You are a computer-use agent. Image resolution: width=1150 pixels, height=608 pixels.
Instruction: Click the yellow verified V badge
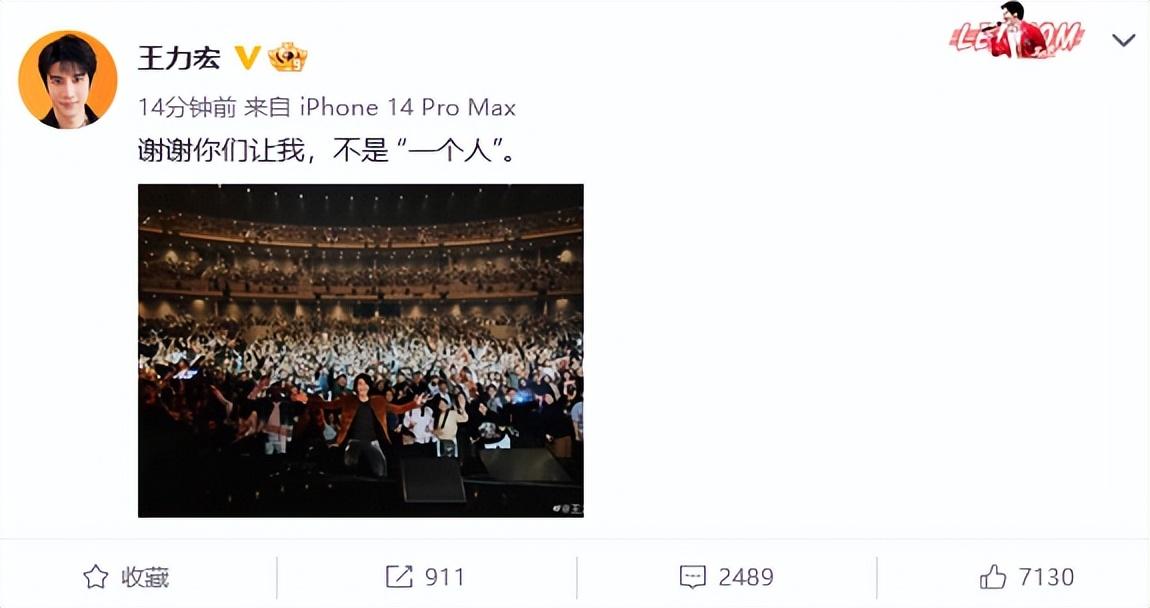pos(247,58)
